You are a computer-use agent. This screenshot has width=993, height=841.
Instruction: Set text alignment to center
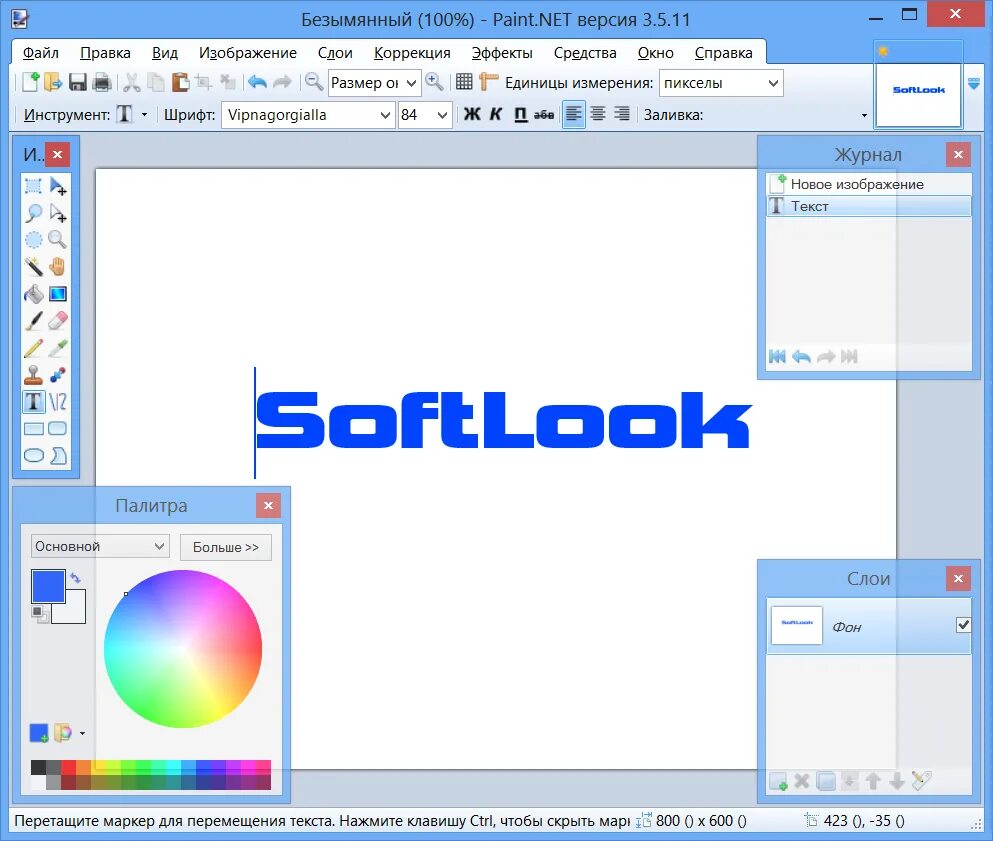coord(597,114)
